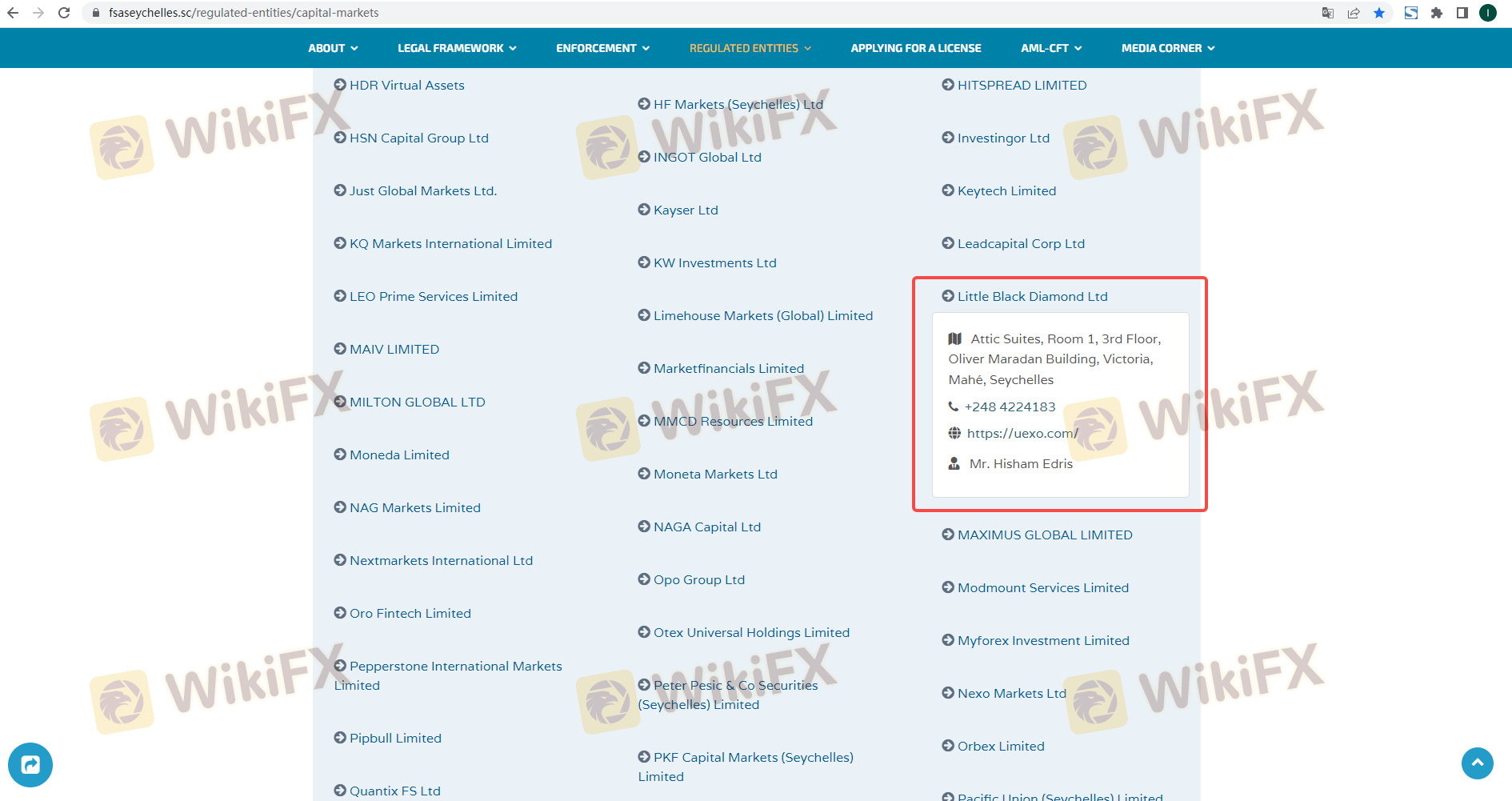Image resolution: width=1512 pixels, height=801 pixels.
Task: Reload the page with the refresh icon
Action: (x=64, y=13)
